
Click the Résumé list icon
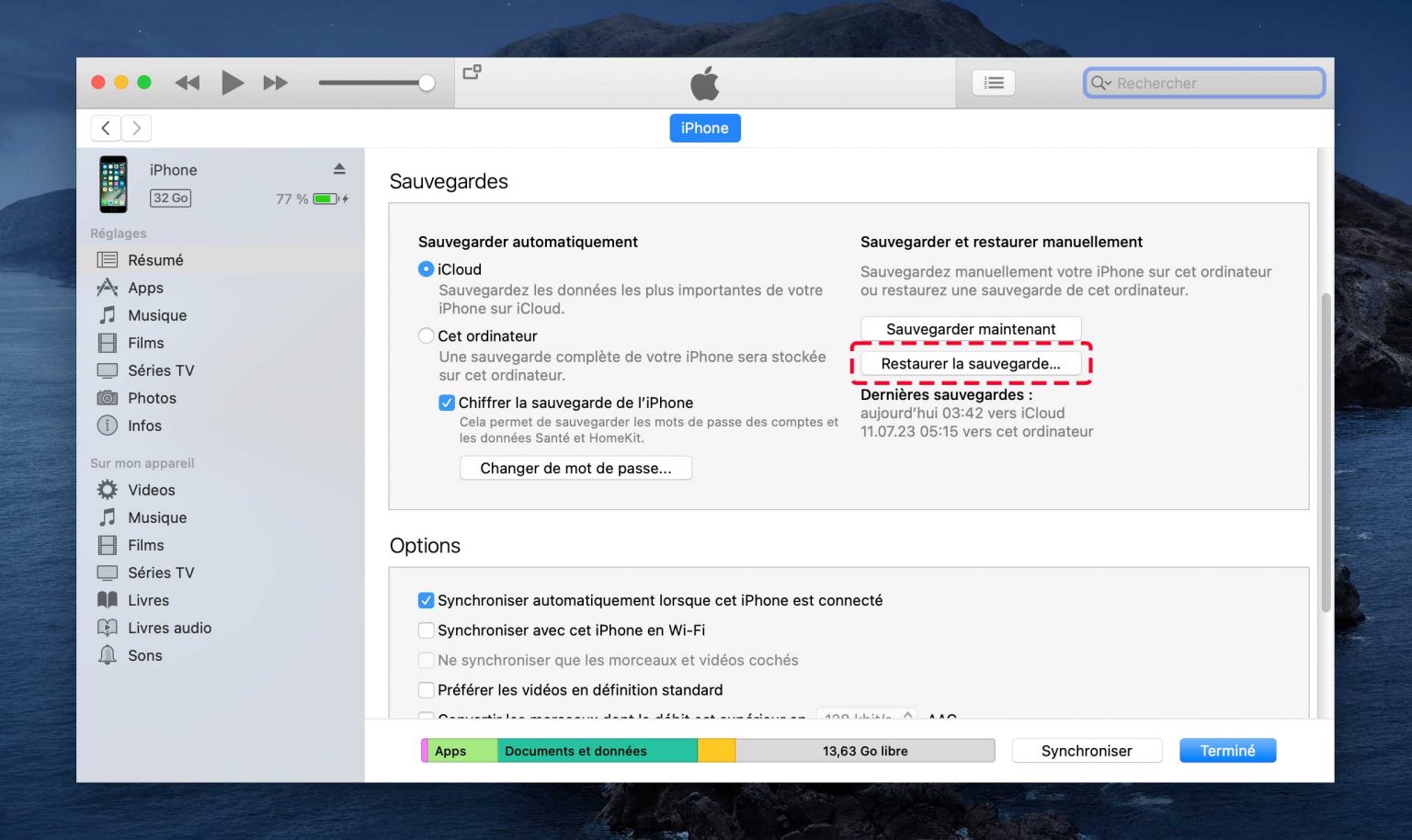(108, 260)
